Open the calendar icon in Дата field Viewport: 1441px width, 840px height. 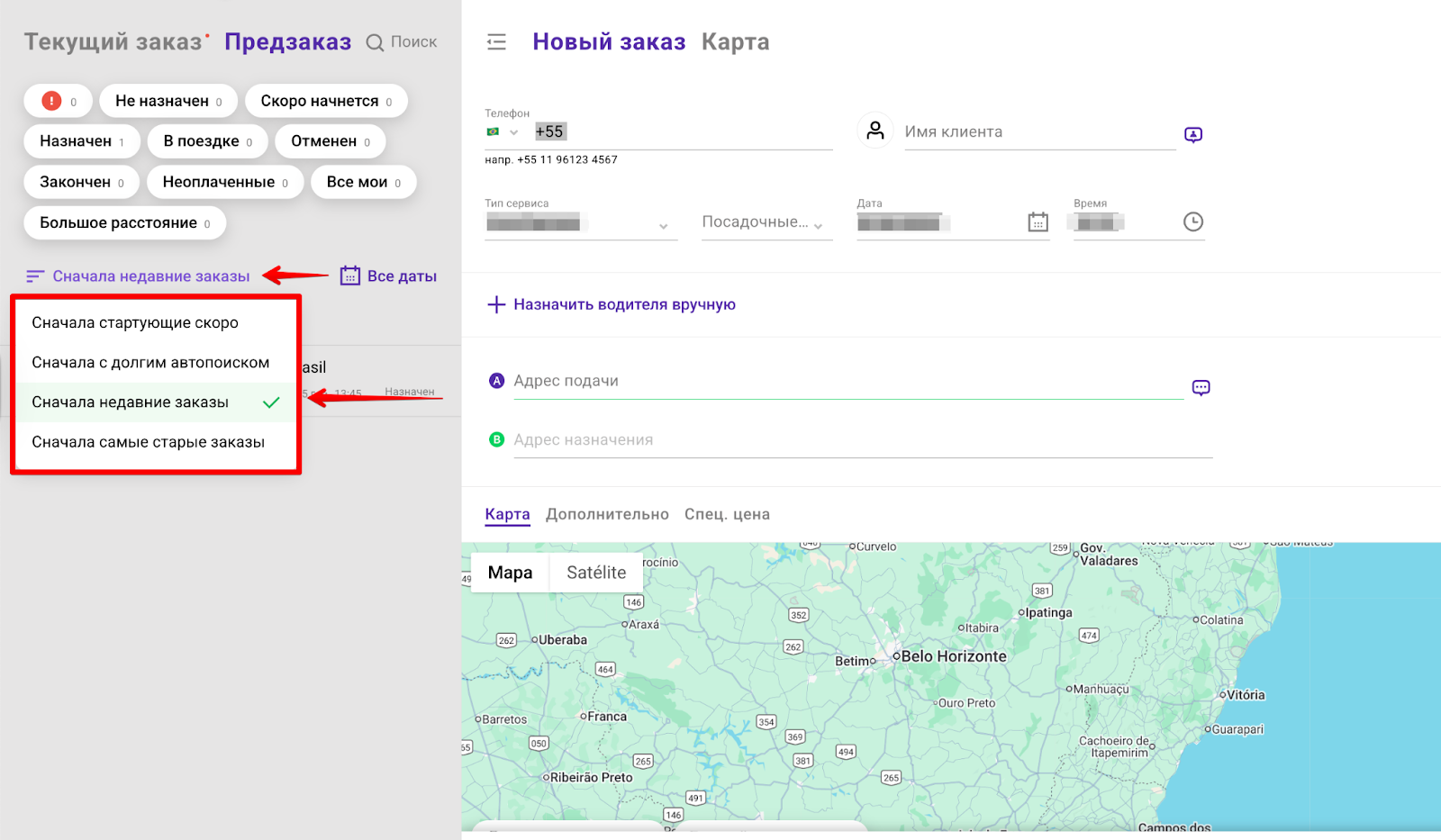1038,222
